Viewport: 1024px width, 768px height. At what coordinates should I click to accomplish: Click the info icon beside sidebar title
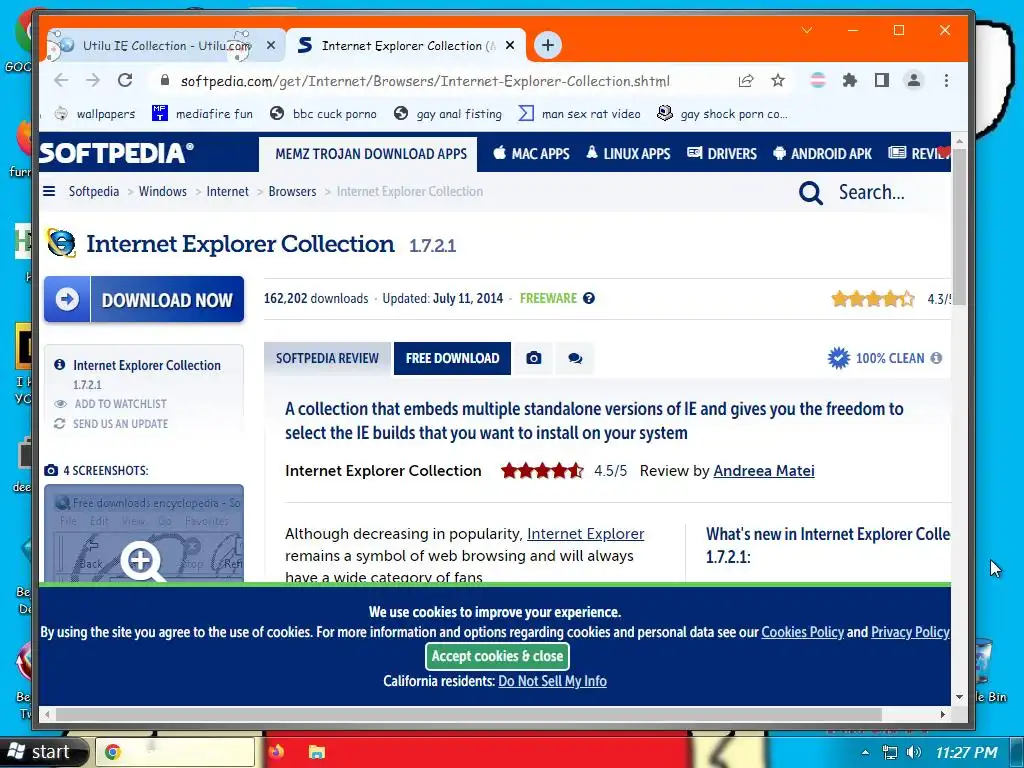click(x=59, y=364)
